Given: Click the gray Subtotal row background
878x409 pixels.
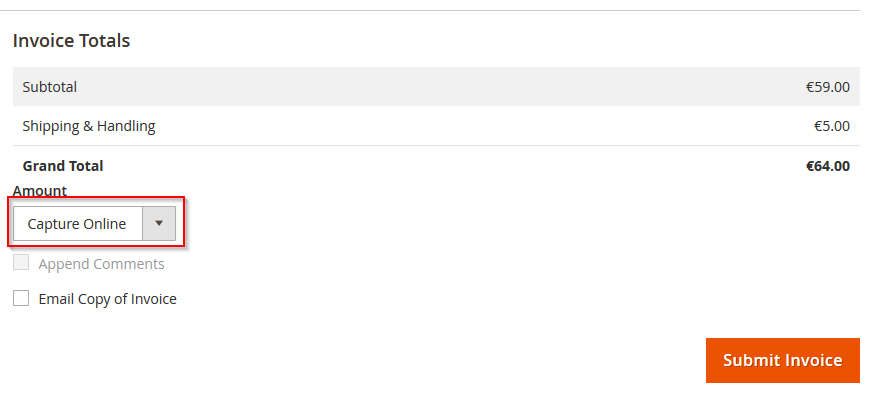Looking at the screenshot, I should (436, 87).
